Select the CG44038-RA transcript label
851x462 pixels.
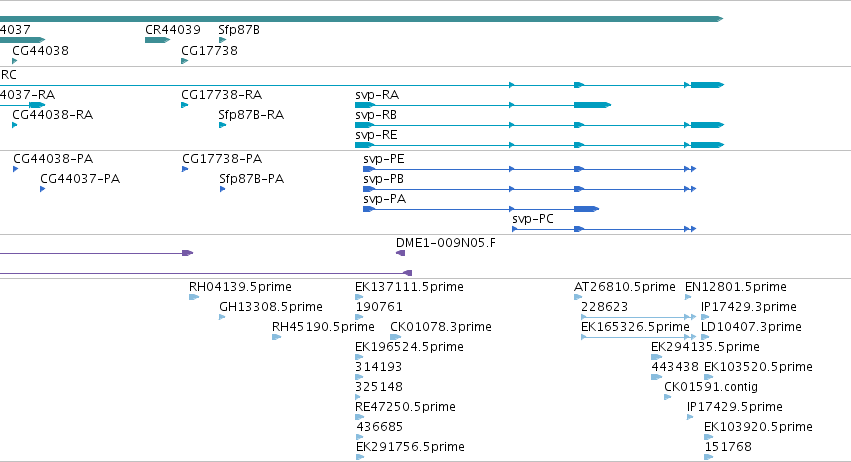click(53, 115)
